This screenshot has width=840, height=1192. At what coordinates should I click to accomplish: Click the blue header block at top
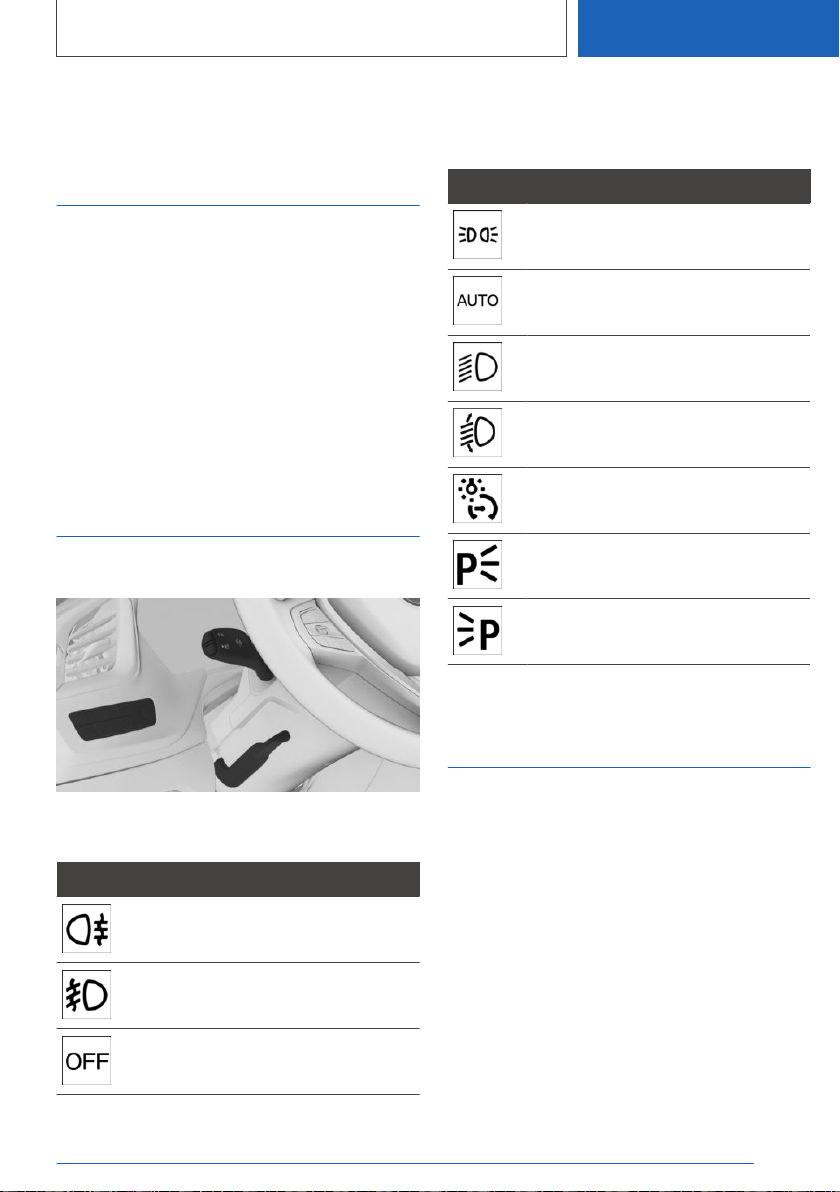(708, 28)
